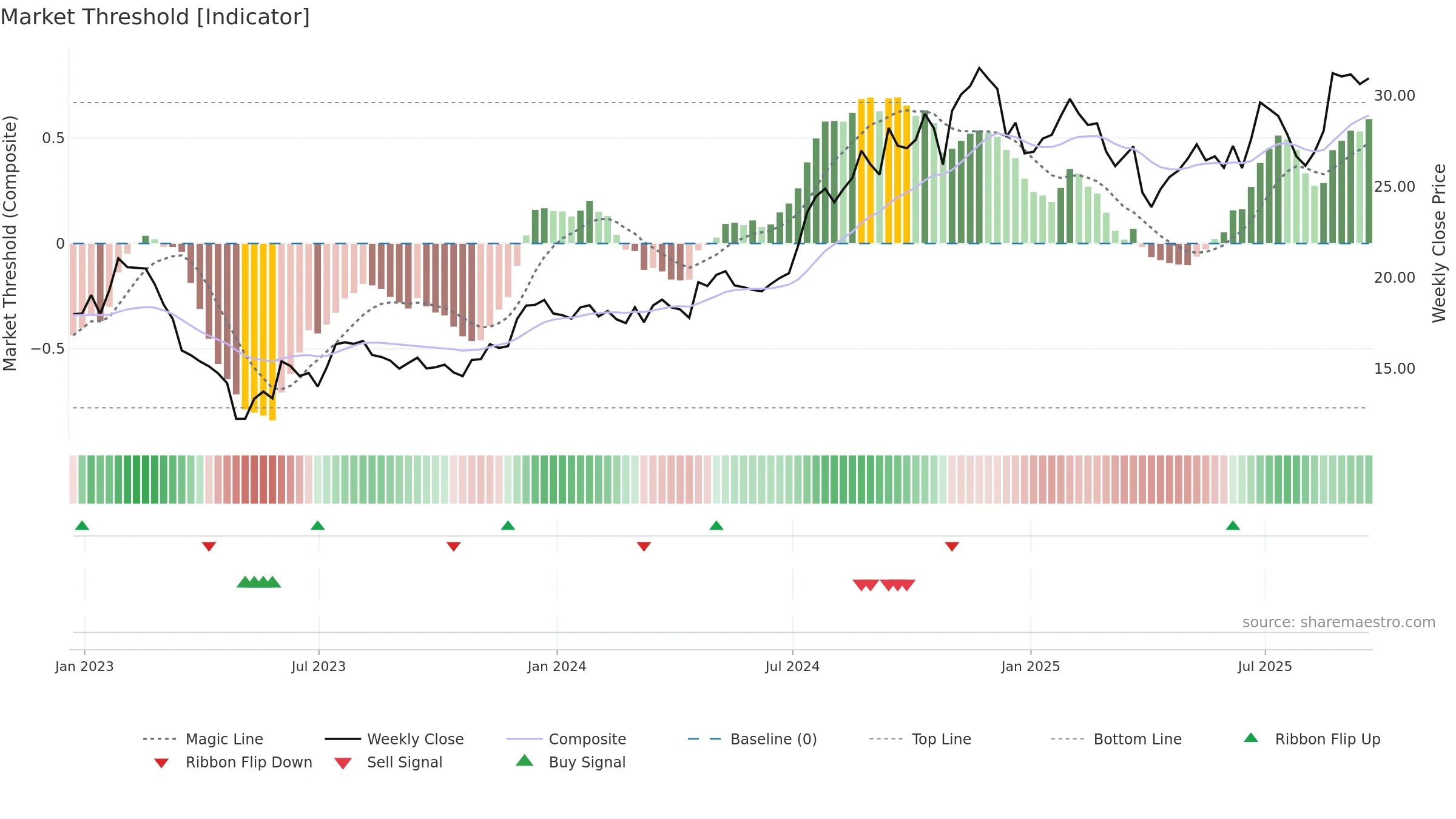Click the Jul 2025 x-axis label

[1265, 666]
